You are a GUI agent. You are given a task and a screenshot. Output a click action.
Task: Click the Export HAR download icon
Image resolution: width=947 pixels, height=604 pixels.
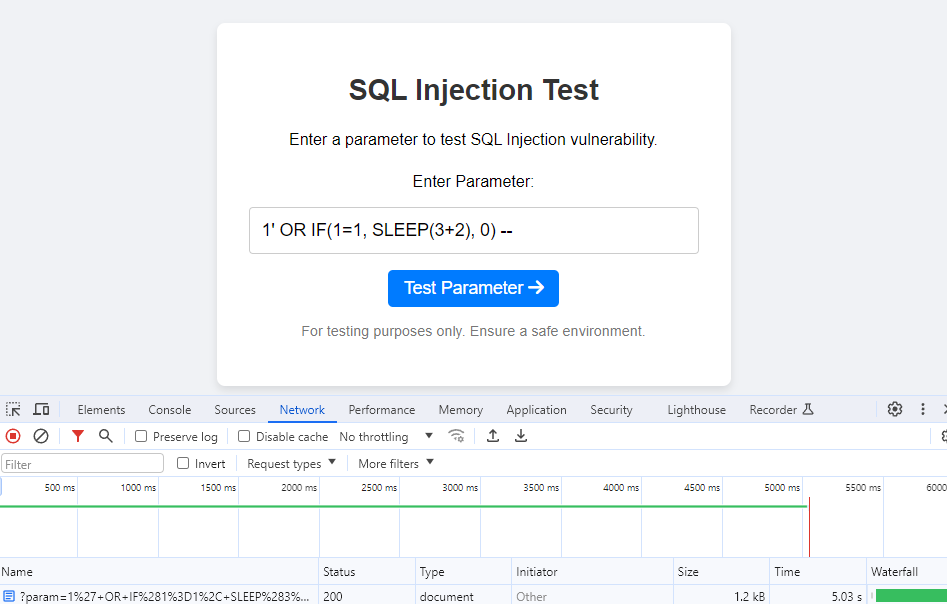coord(521,436)
